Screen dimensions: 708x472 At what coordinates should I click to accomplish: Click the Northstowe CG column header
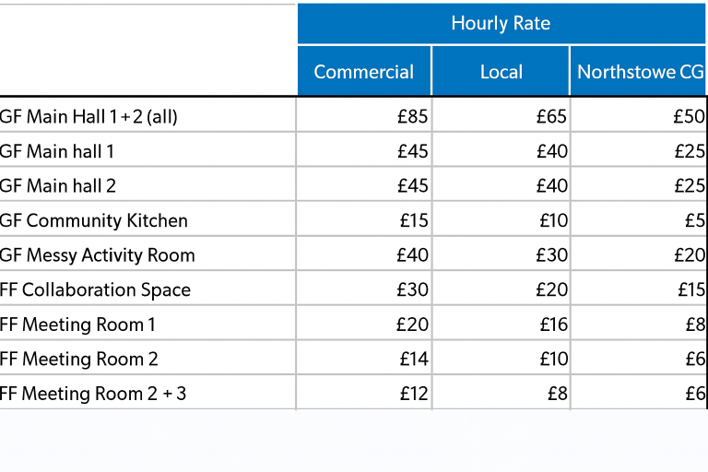click(640, 72)
